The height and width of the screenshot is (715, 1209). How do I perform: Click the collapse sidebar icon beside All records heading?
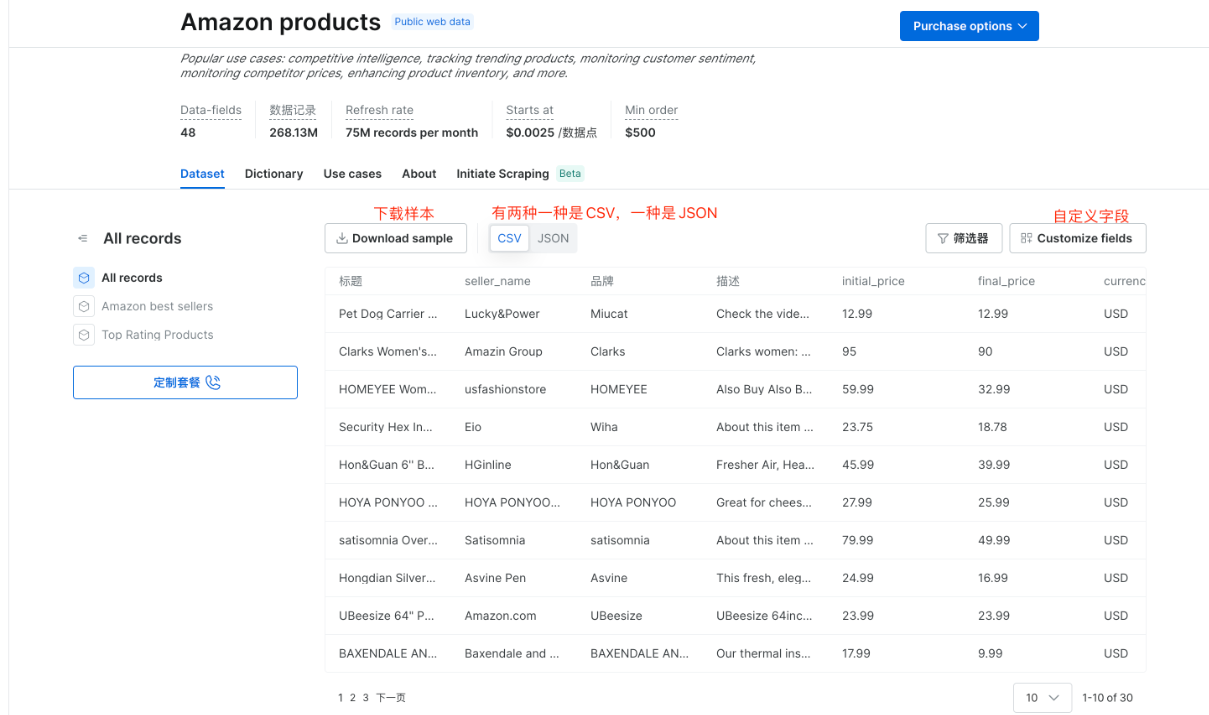click(82, 239)
